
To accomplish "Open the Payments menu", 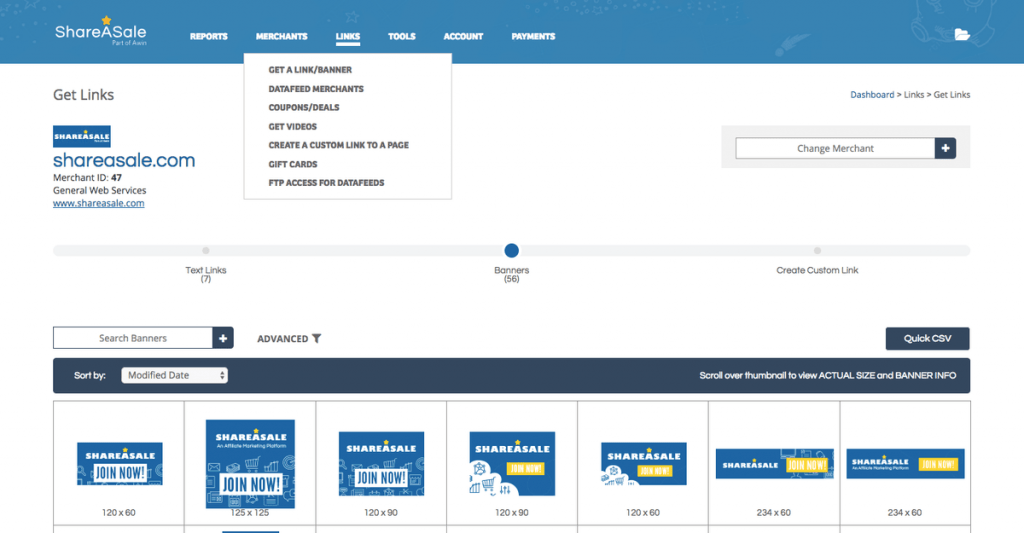I will (533, 37).
